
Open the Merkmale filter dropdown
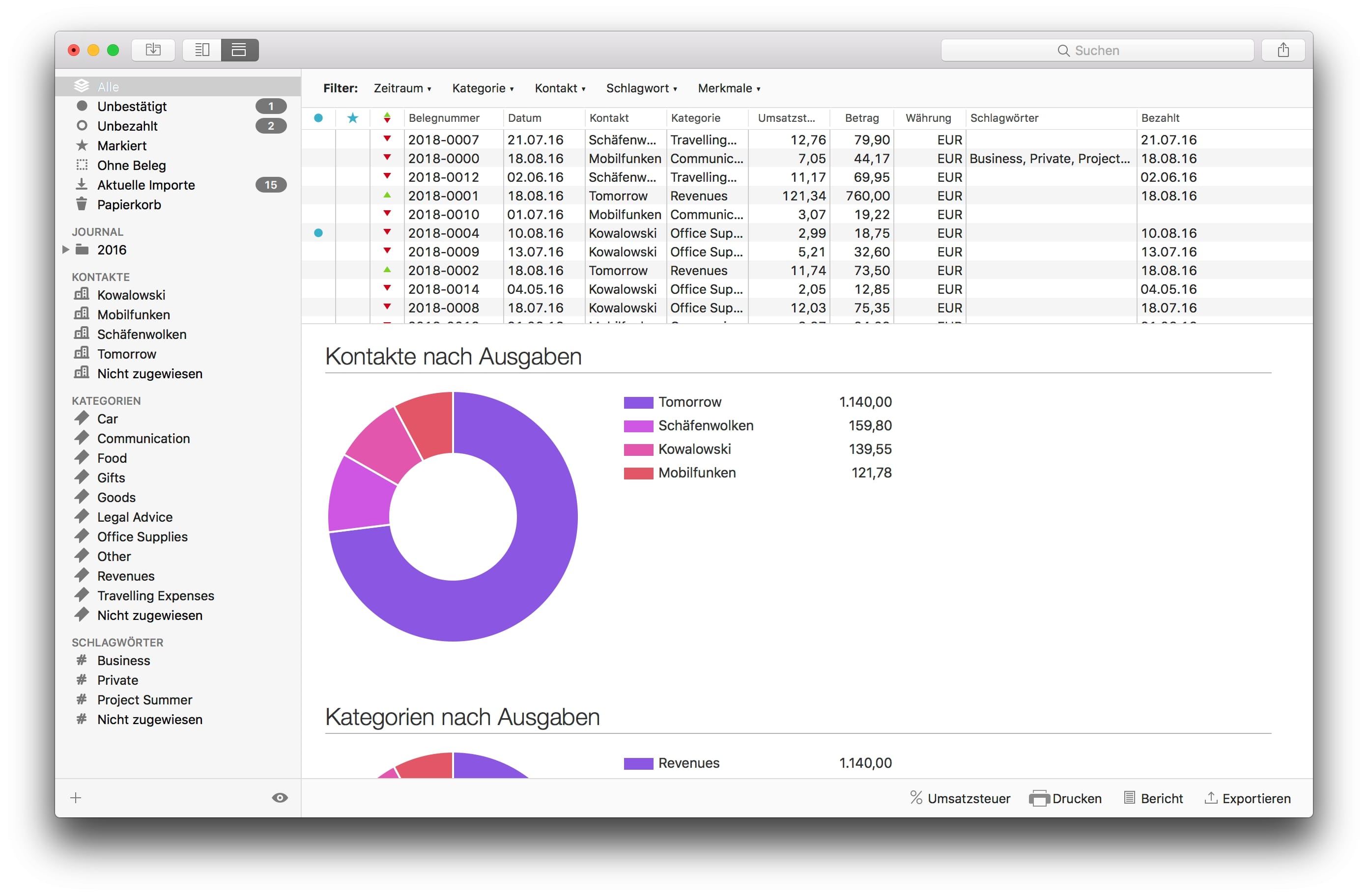pyautogui.click(x=729, y=88)
